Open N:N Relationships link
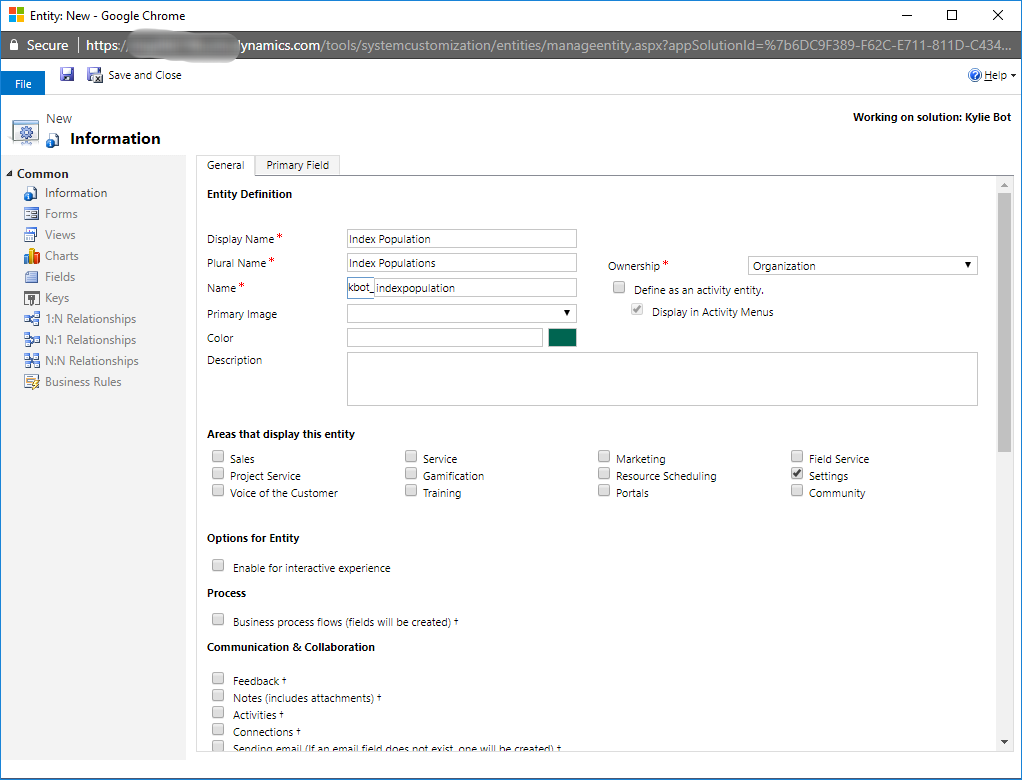Image resolution: width=1022 pixels, height=780 pixels. (92, 361)
